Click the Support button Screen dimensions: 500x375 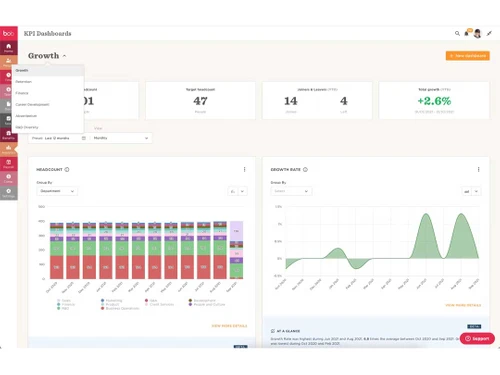coord(477,338)
